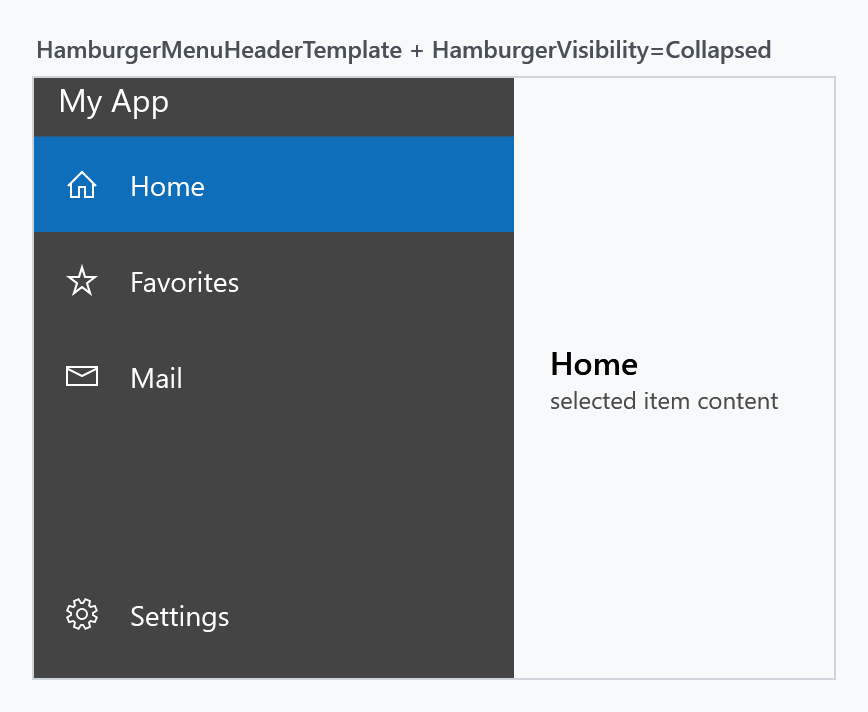Click the empty content area below selected text
The height and width of the screenshot is (712, 868).
(x=674, y=545)
